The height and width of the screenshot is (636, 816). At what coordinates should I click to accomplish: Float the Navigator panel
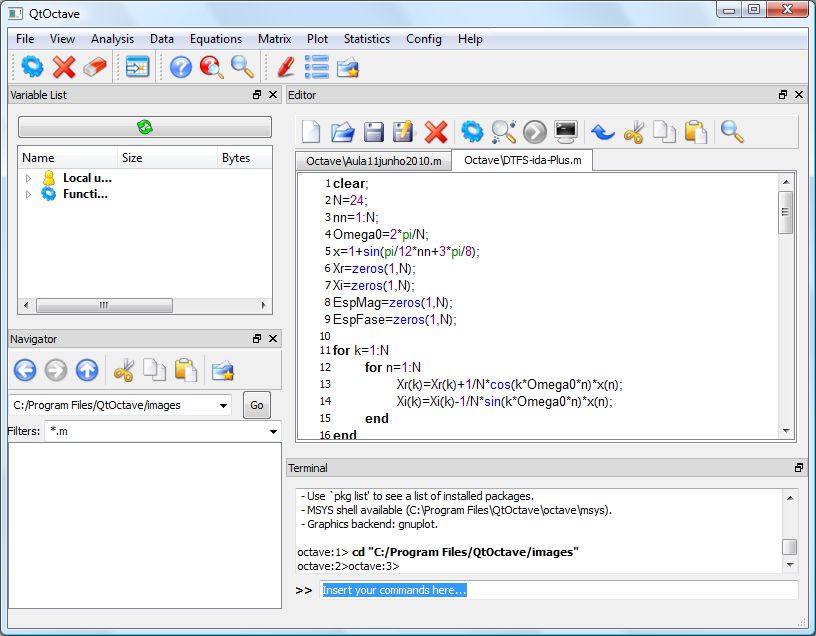[x=257, y=339]
